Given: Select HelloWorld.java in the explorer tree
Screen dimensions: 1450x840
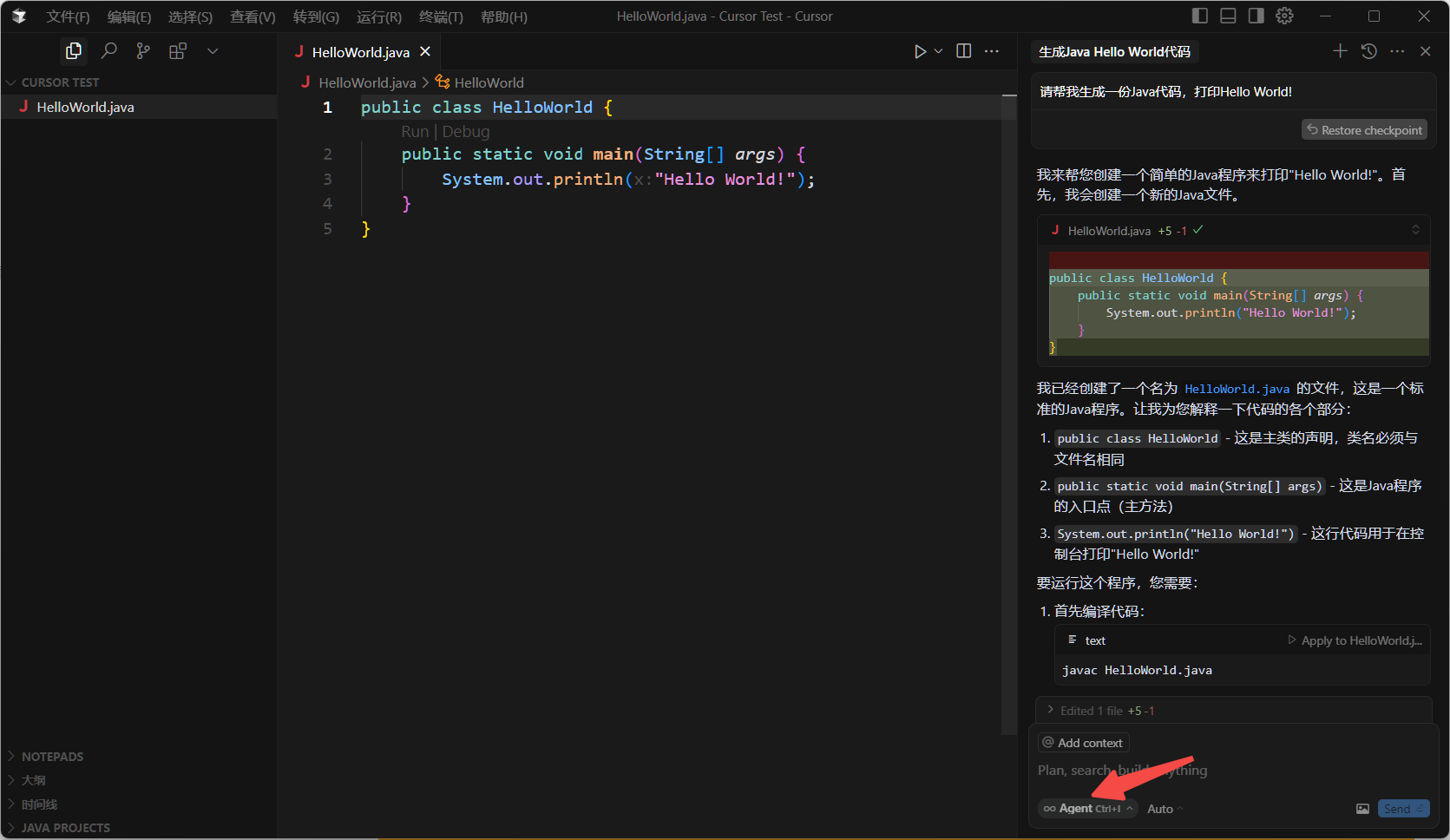Looking at the screenshot, I should coord(139,107).
